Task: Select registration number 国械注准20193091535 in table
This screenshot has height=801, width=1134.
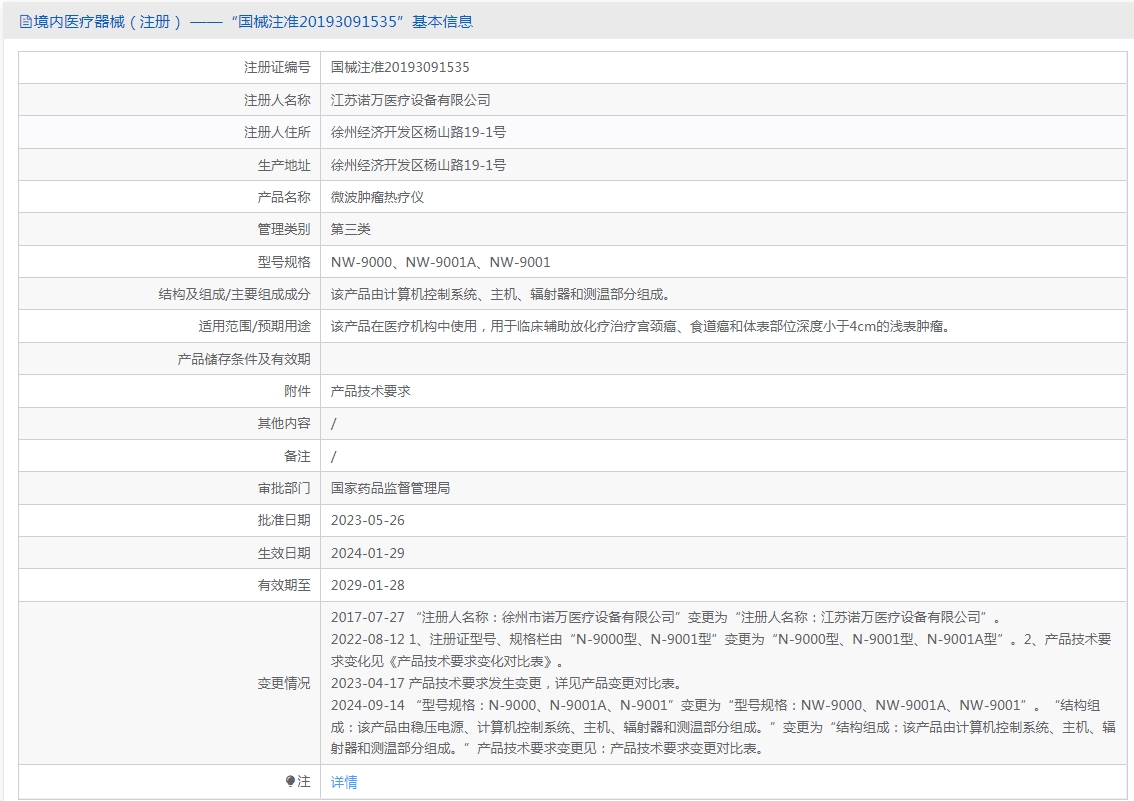Action: pyautogui.click(x=400, y=67)
